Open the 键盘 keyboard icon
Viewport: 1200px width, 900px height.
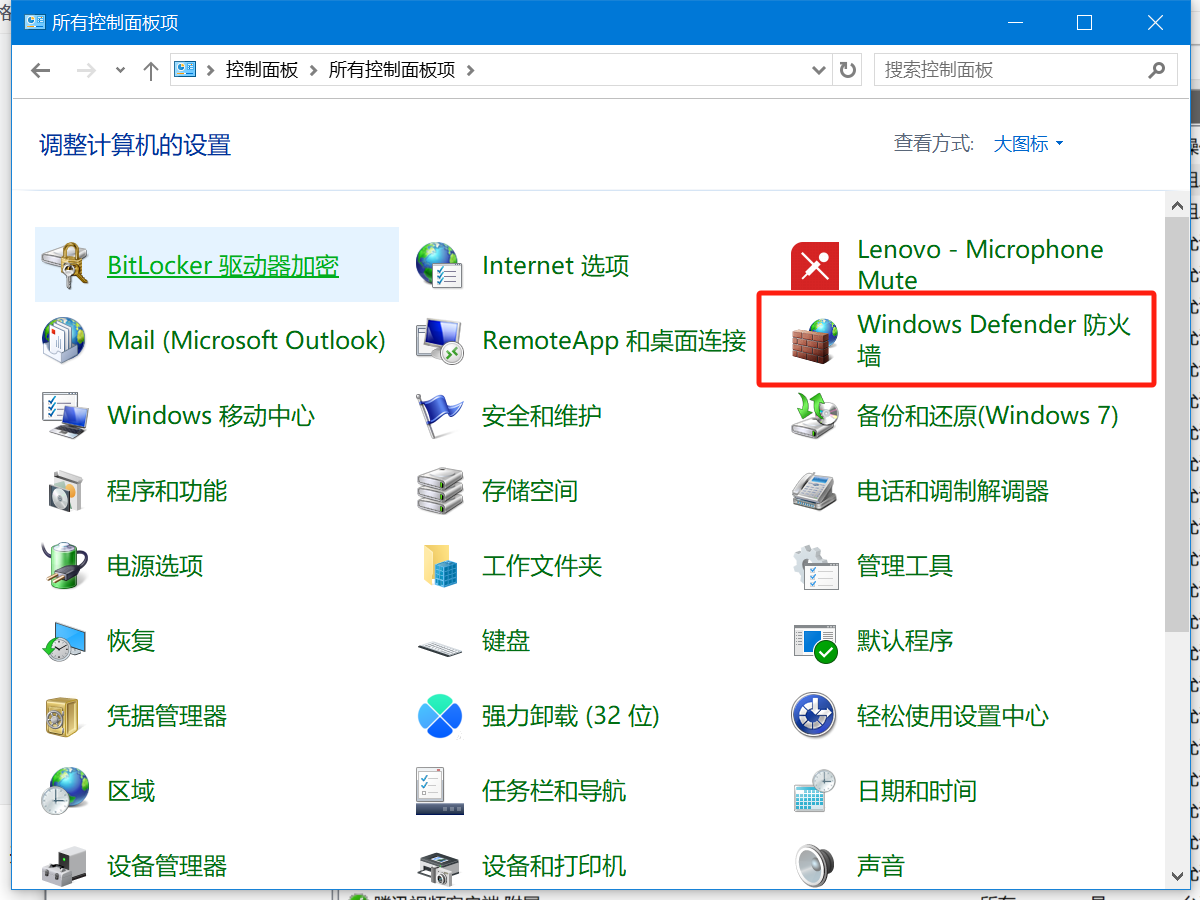click(440, 646)
